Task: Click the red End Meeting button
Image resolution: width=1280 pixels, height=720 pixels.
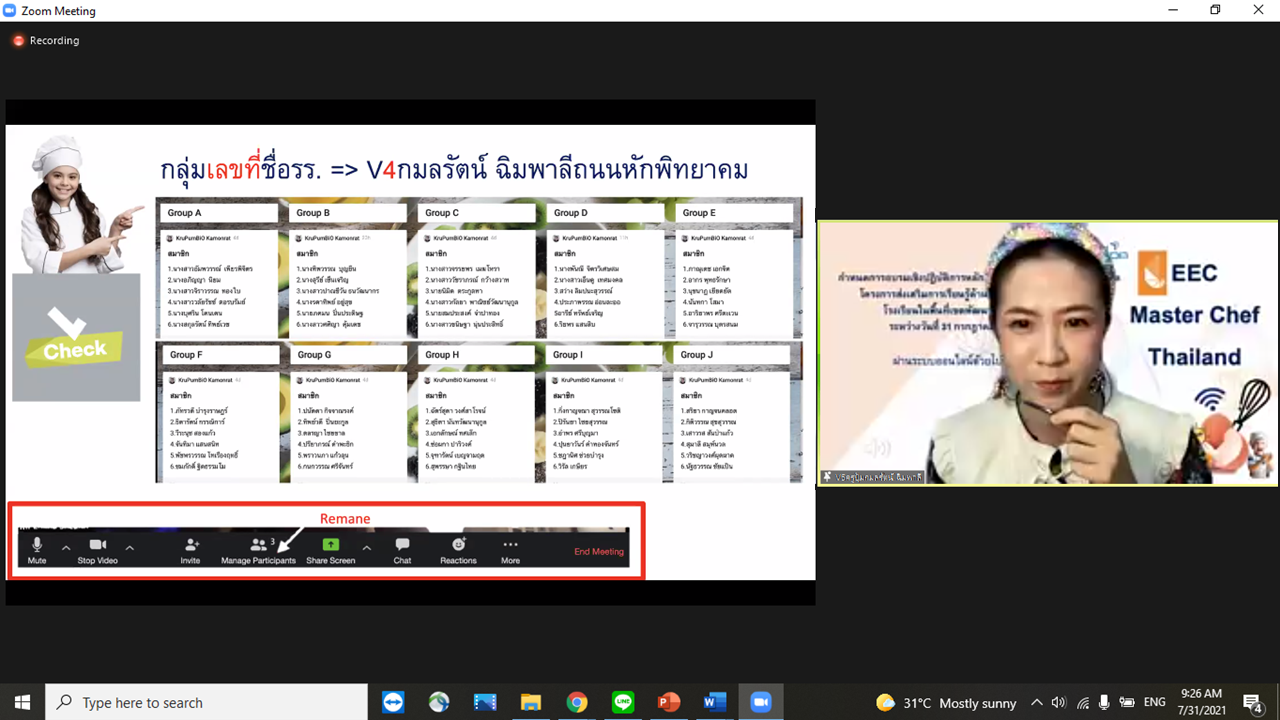Action: (600, 553)
